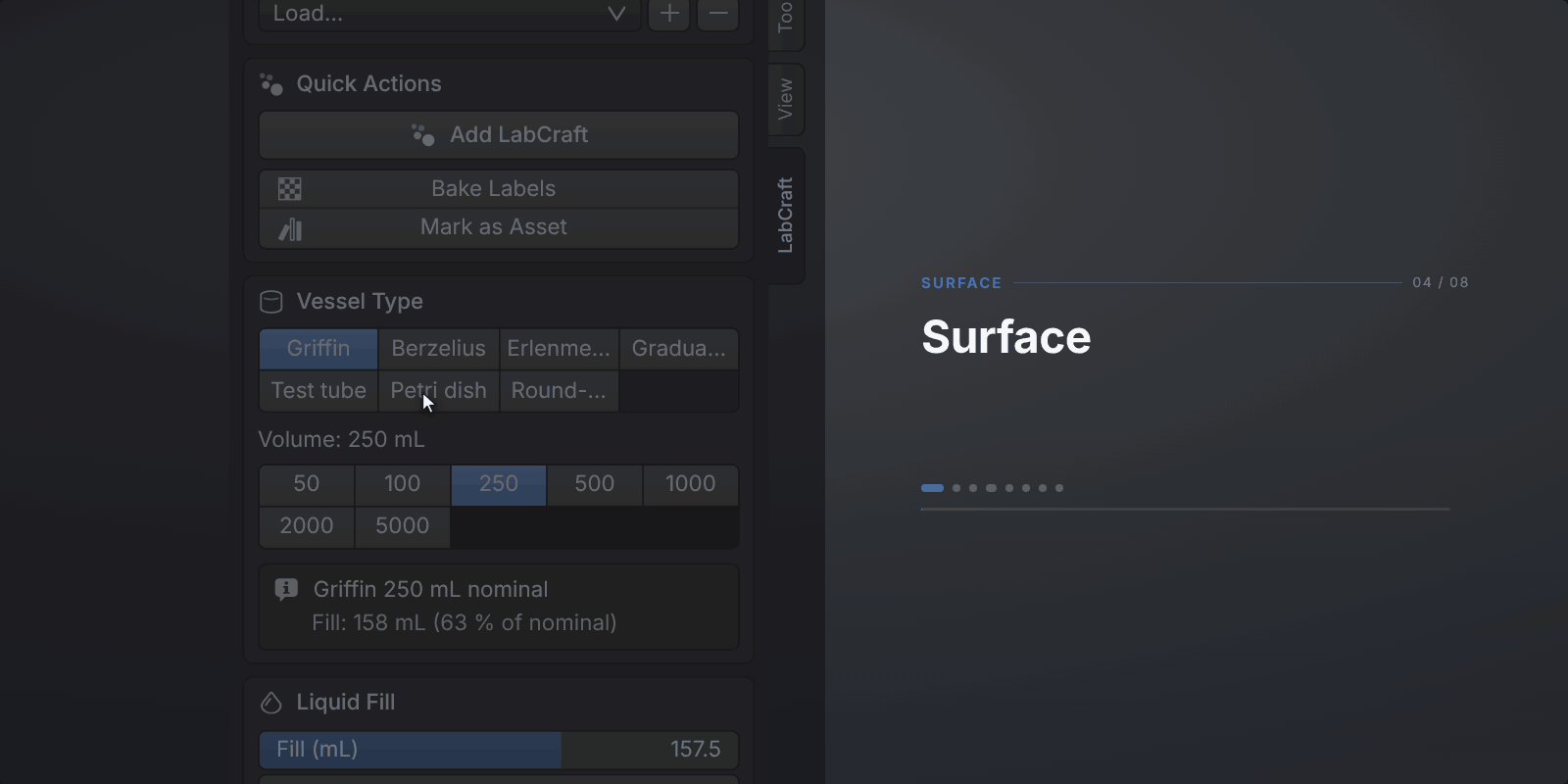Set volume to 50 mL
The image size is (1568, 784).
[307, 484]
